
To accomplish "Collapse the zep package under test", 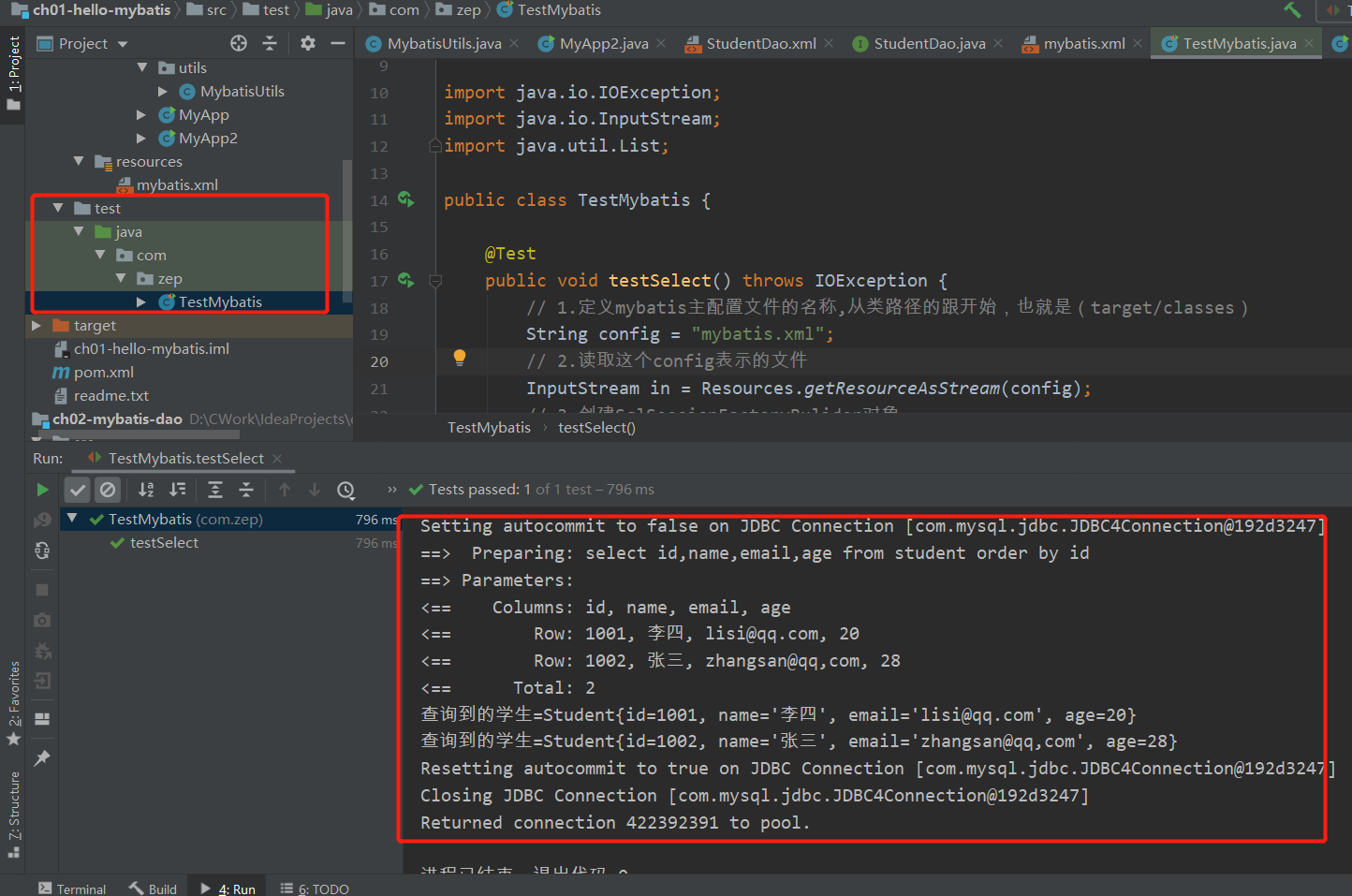I will pyautogui.click(x=121, y=278).
